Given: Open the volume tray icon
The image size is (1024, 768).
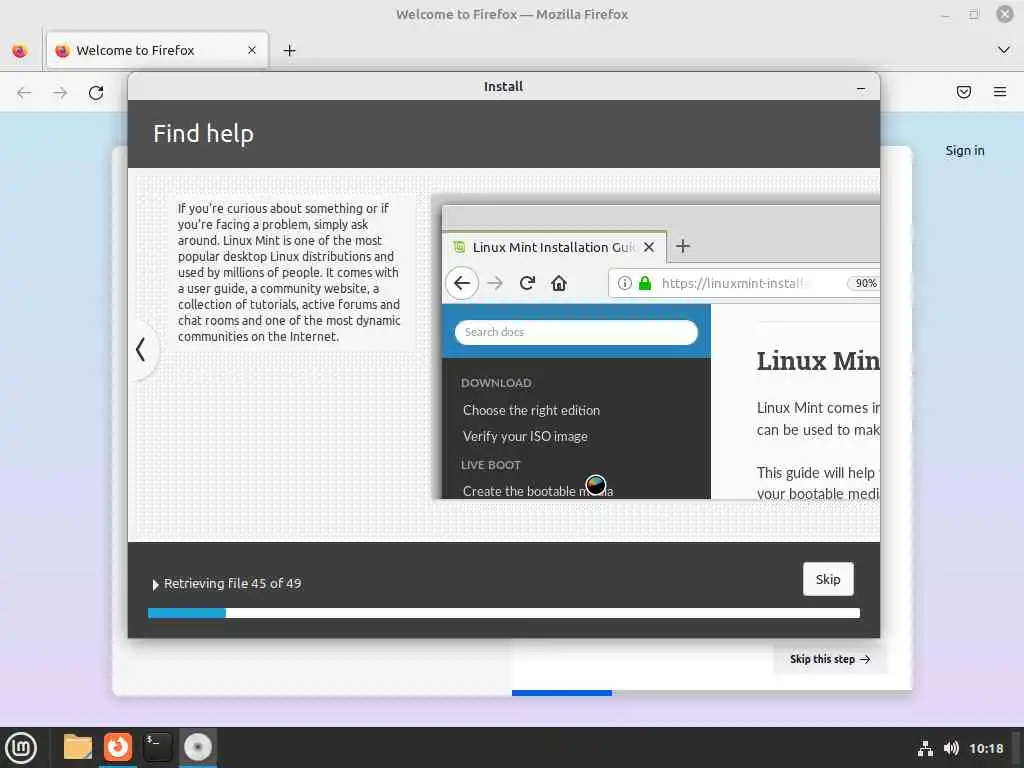Looking at the screenshot, I should [951, 748].
